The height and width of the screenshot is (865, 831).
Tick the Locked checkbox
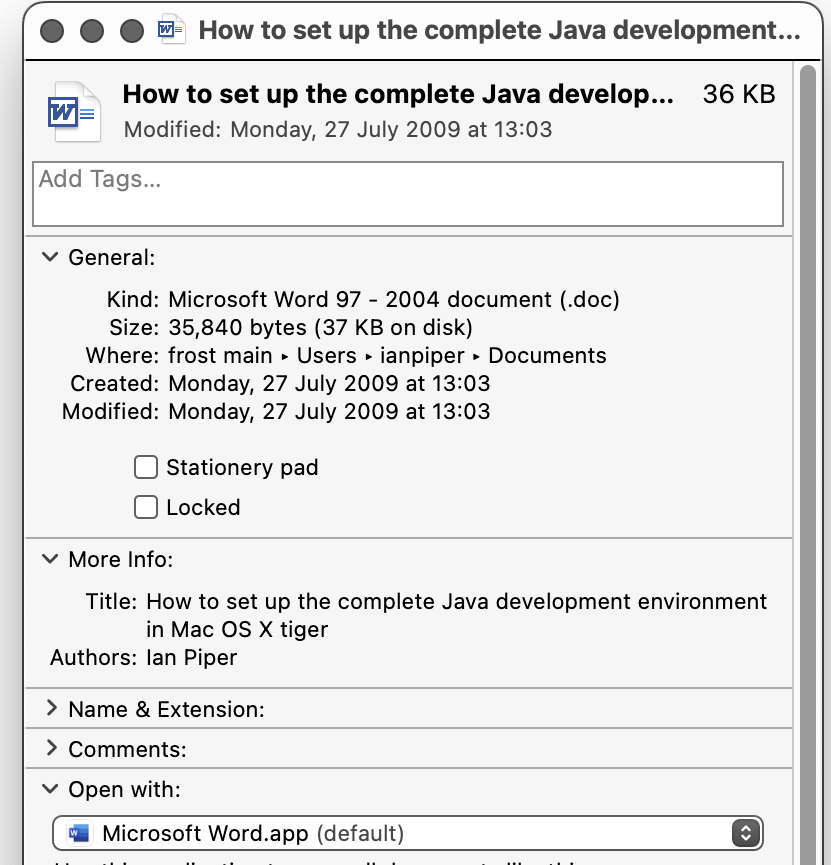[x=146, y=507]
